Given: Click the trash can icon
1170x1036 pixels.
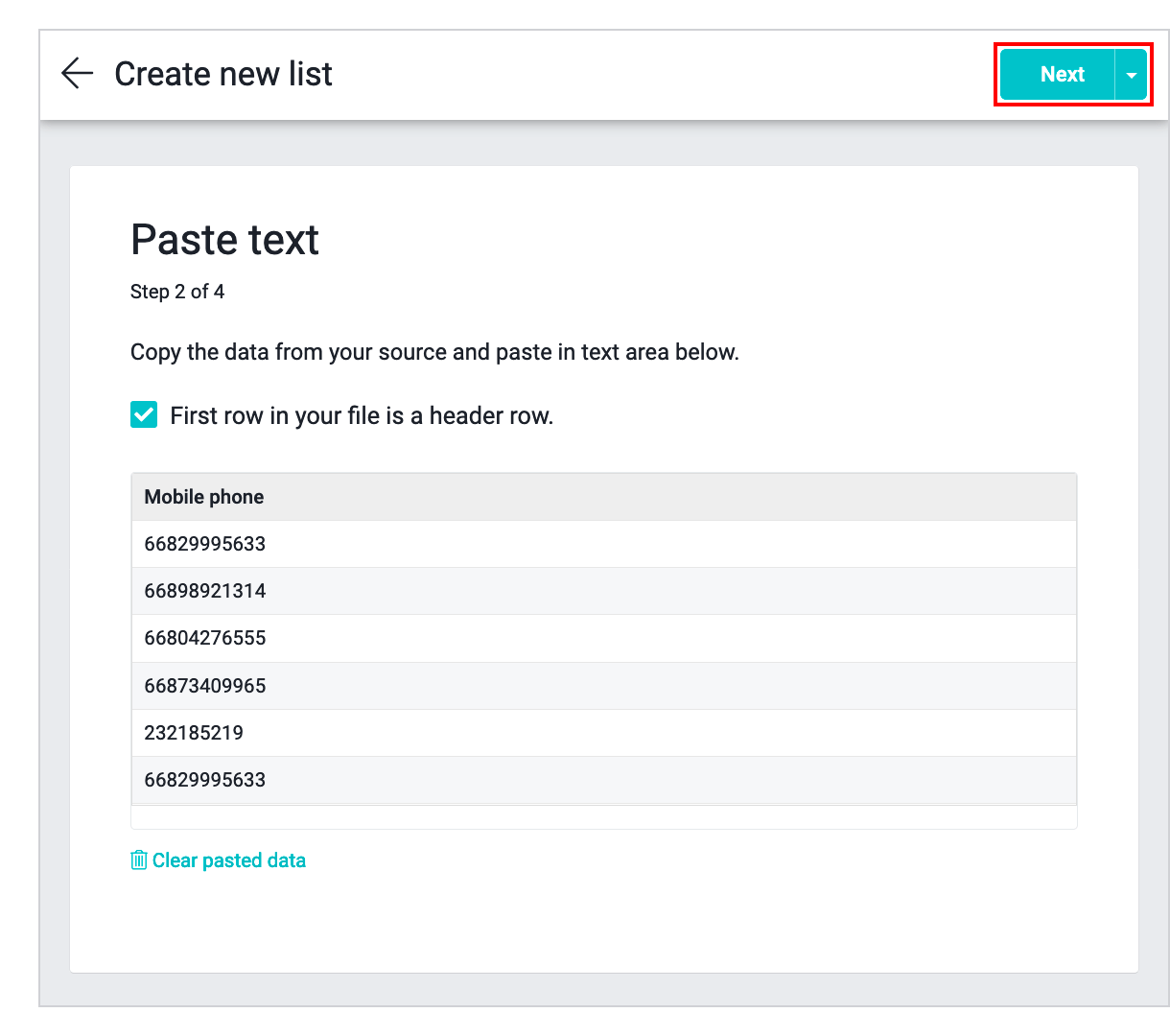Looking at the screenshot, I should point(139,860).
